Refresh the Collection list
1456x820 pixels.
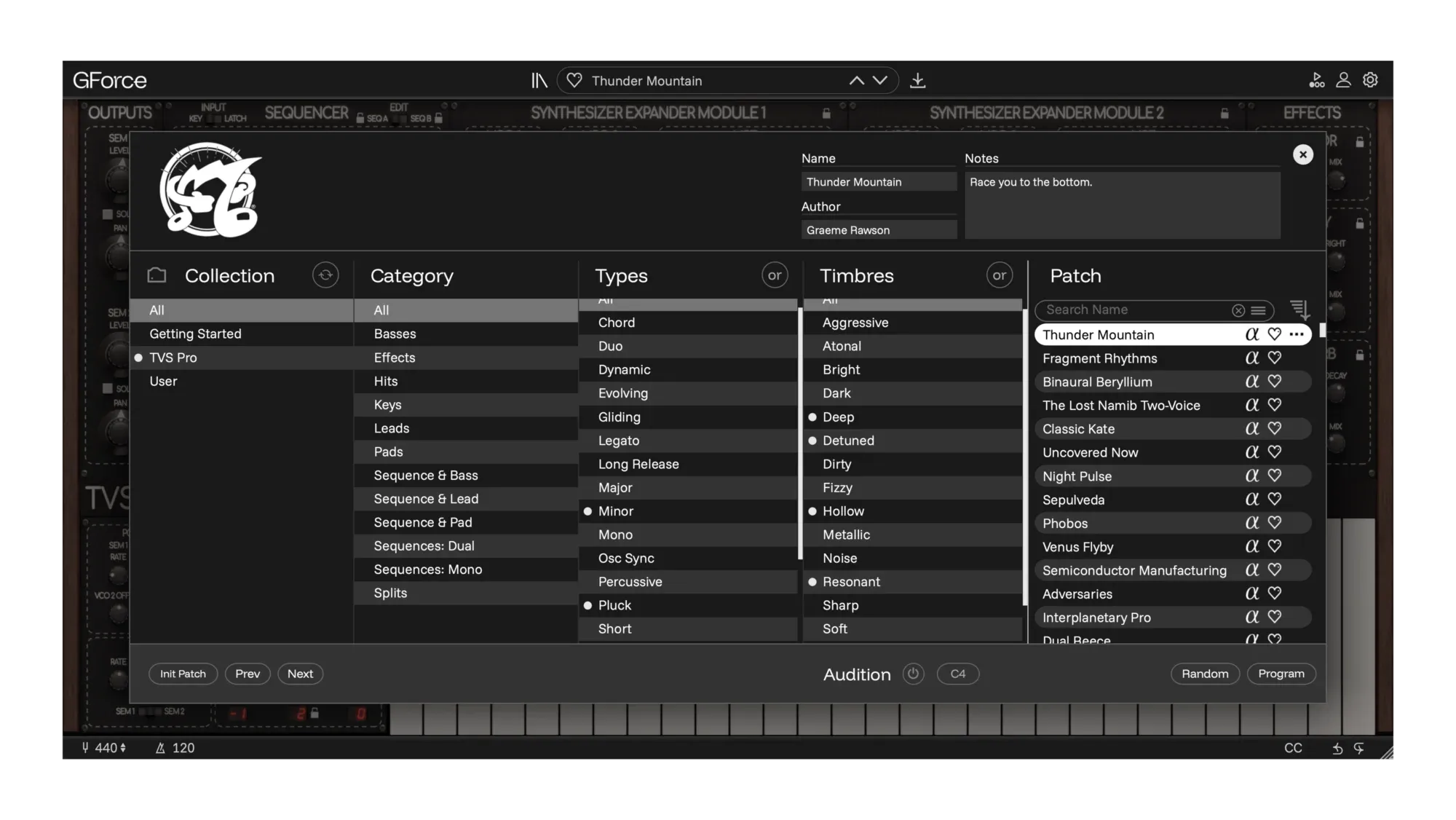point(325,275)
